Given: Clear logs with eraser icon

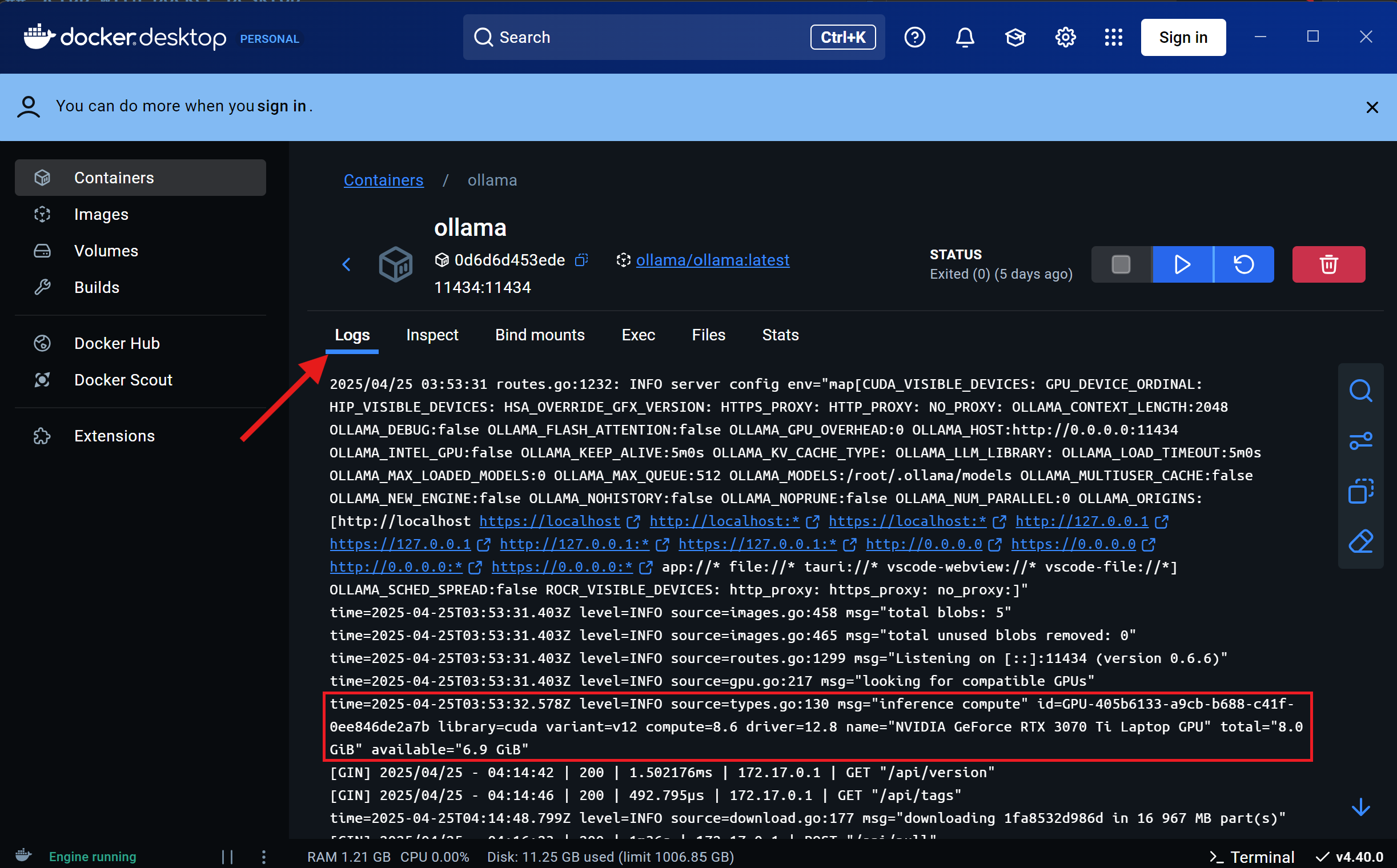Looking at the screenshot, I should (x=1360, y=541).
